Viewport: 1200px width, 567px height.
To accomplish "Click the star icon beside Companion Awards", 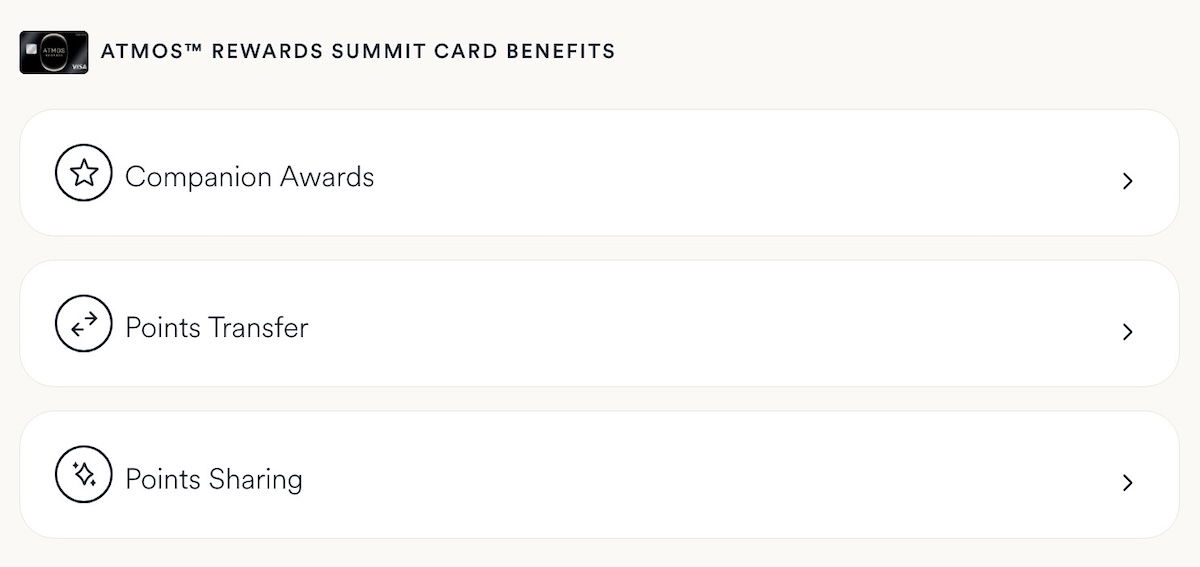I will (84, 173).
